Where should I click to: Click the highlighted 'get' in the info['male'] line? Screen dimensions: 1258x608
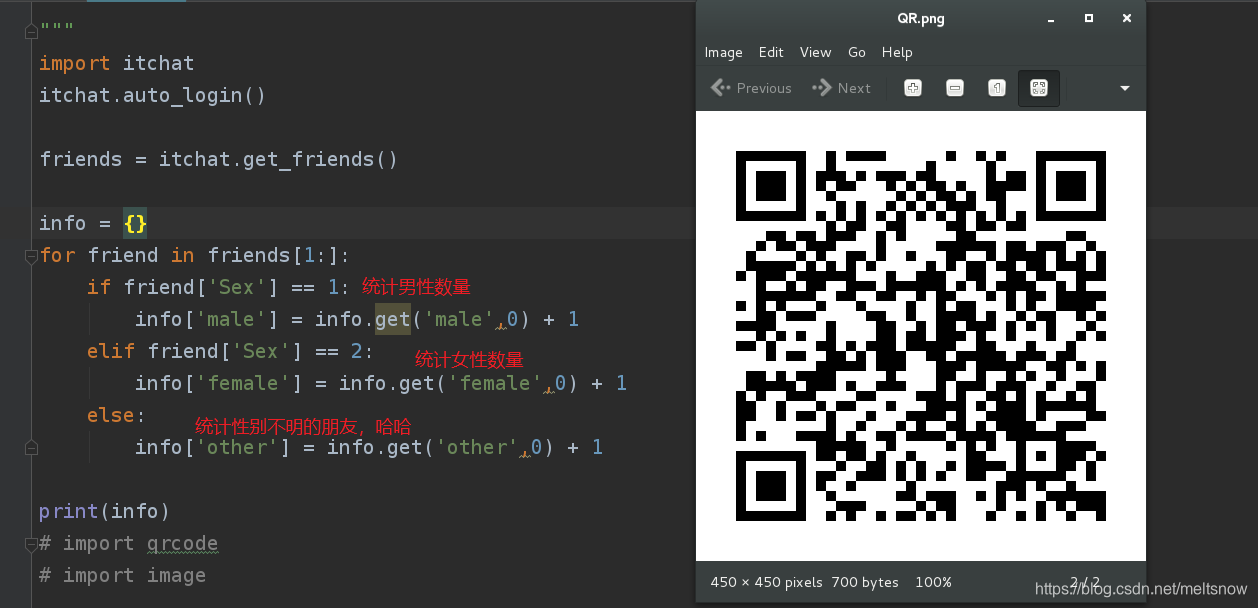[393, 319]
